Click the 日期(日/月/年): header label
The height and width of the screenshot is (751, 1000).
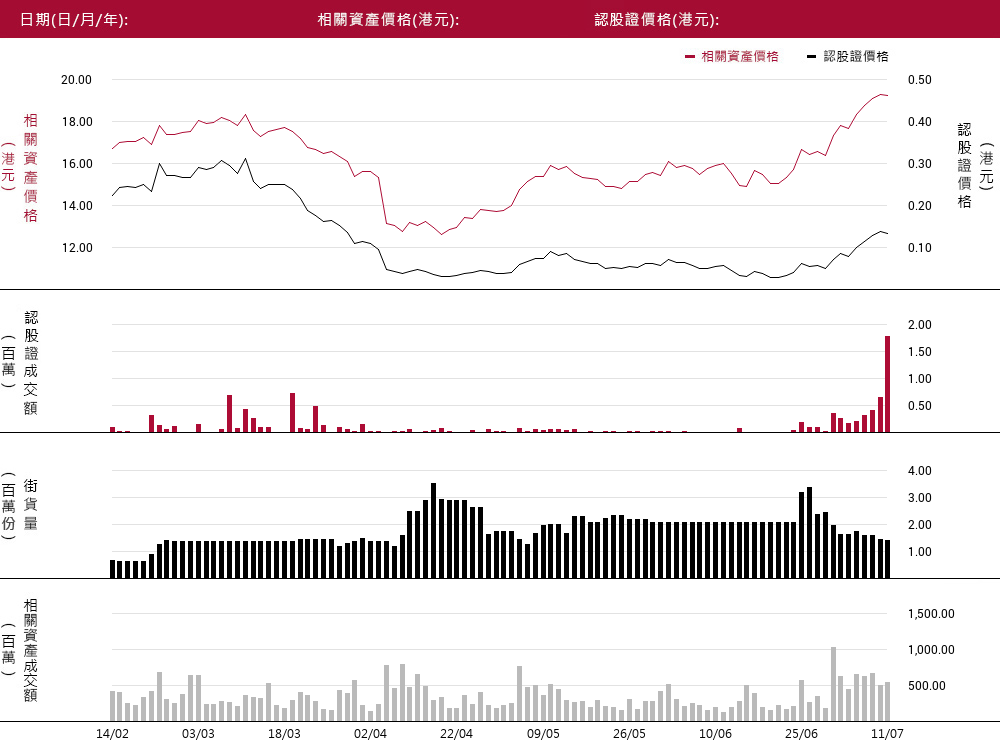pyautogui.click(x=74, y=20)
